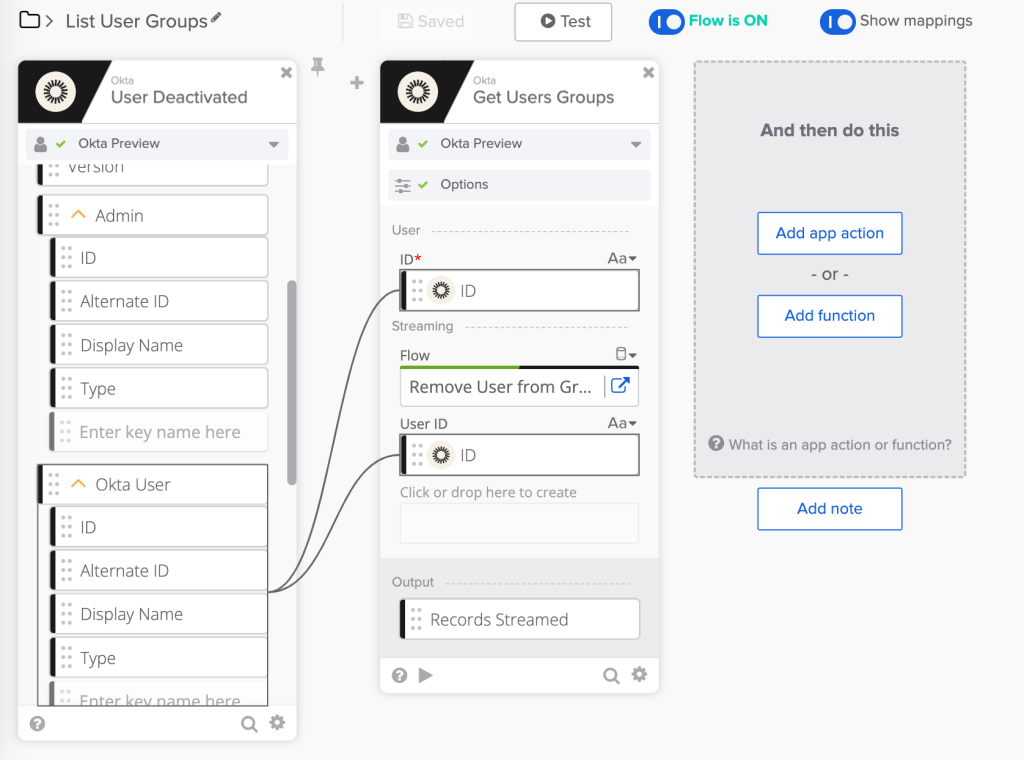The image size is (1024, 760).
Task: Click the Enter key name here field under Admin
Action: pos(159,432)
